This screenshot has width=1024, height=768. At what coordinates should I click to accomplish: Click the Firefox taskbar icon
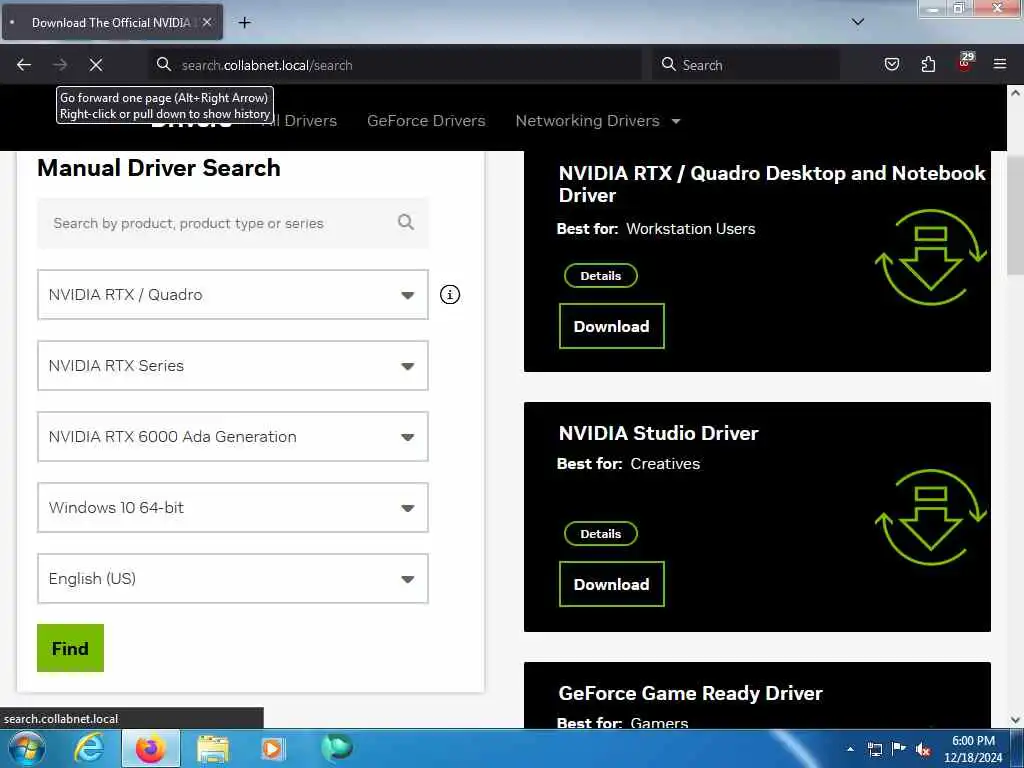pyautogui.click(x=151, y=748)
